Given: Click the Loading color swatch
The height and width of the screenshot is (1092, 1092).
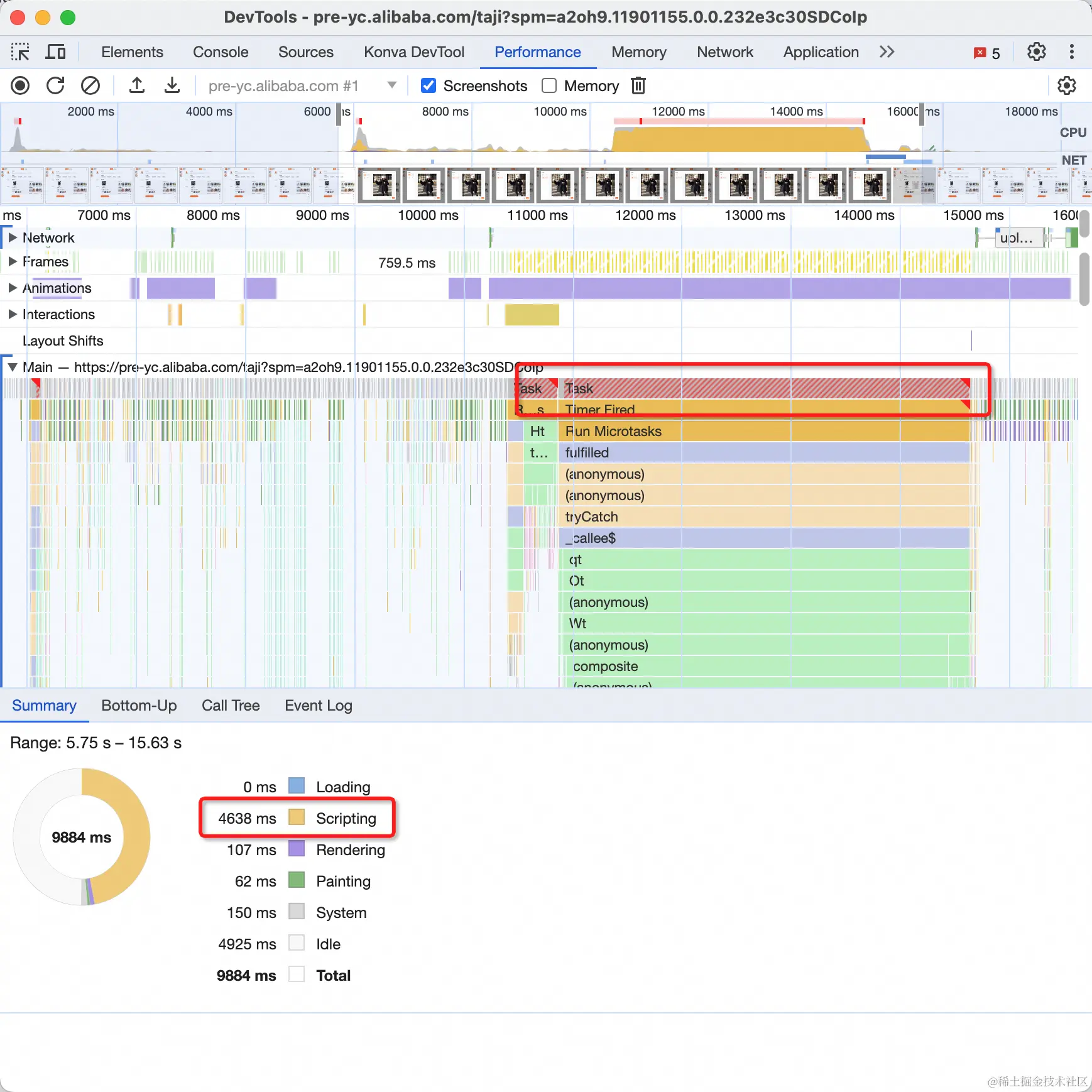Looking at the screenshot, I should (297, 786).
